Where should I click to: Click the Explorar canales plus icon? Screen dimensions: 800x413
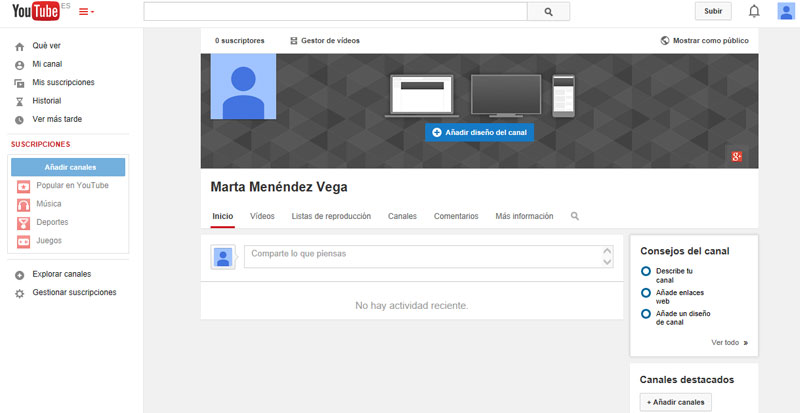19,275
